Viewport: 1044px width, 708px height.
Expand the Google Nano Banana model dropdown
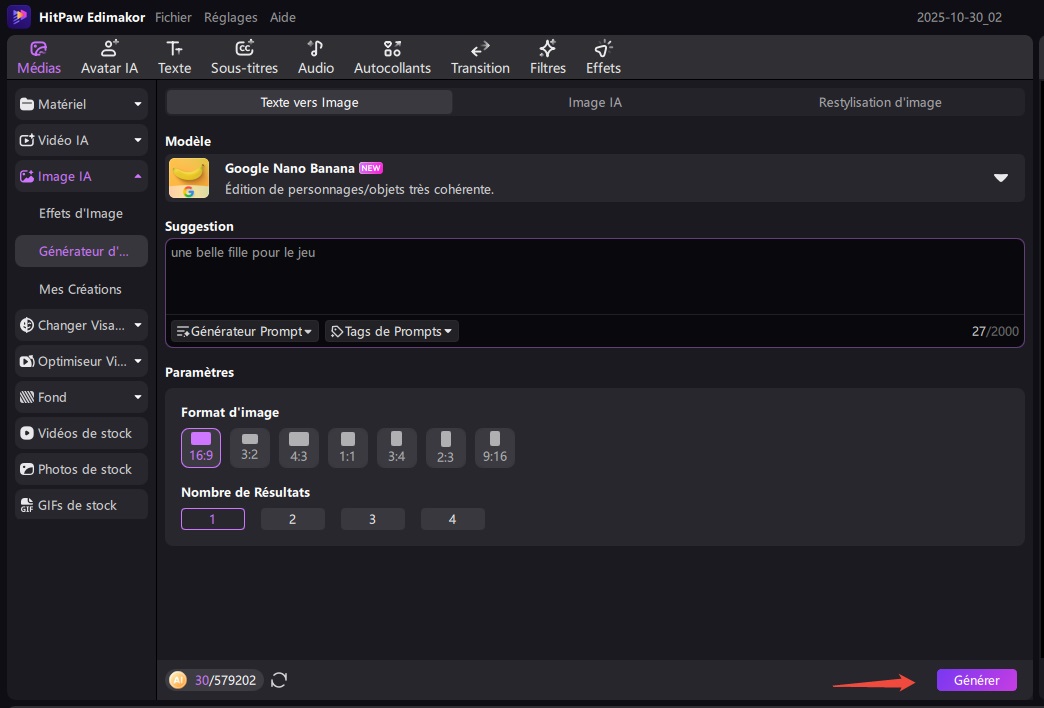[1000, 178]
